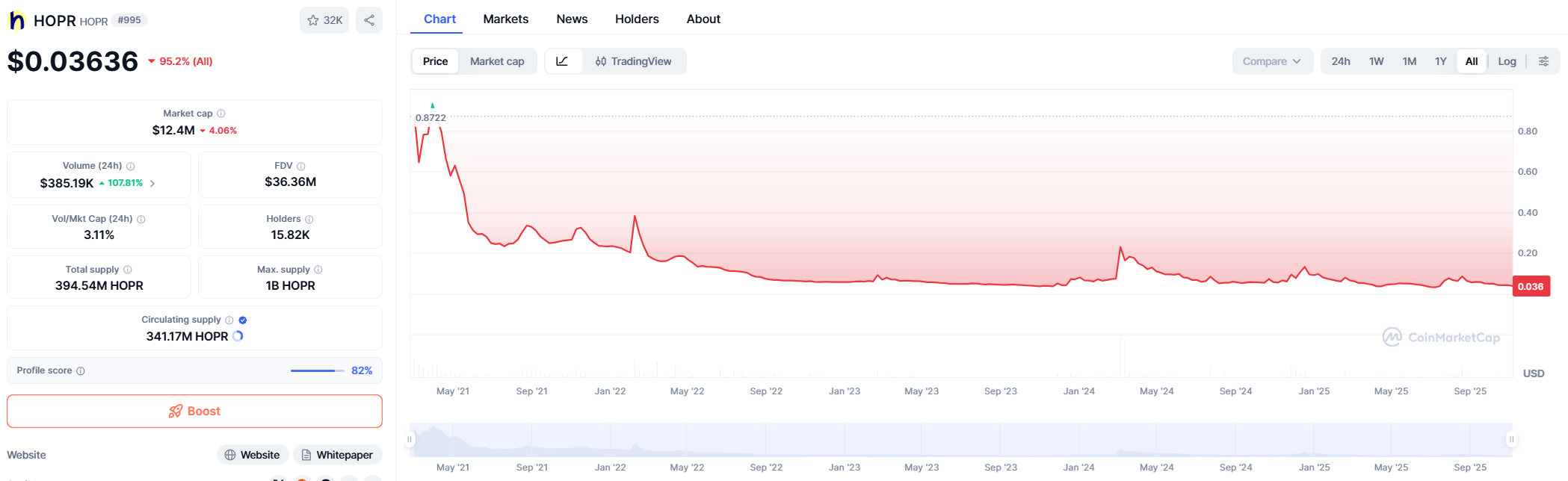Open the Compare dropdown
The width and height of the screenshot is (1568, 481).
pyautogui.click(x=1272, y=61)
